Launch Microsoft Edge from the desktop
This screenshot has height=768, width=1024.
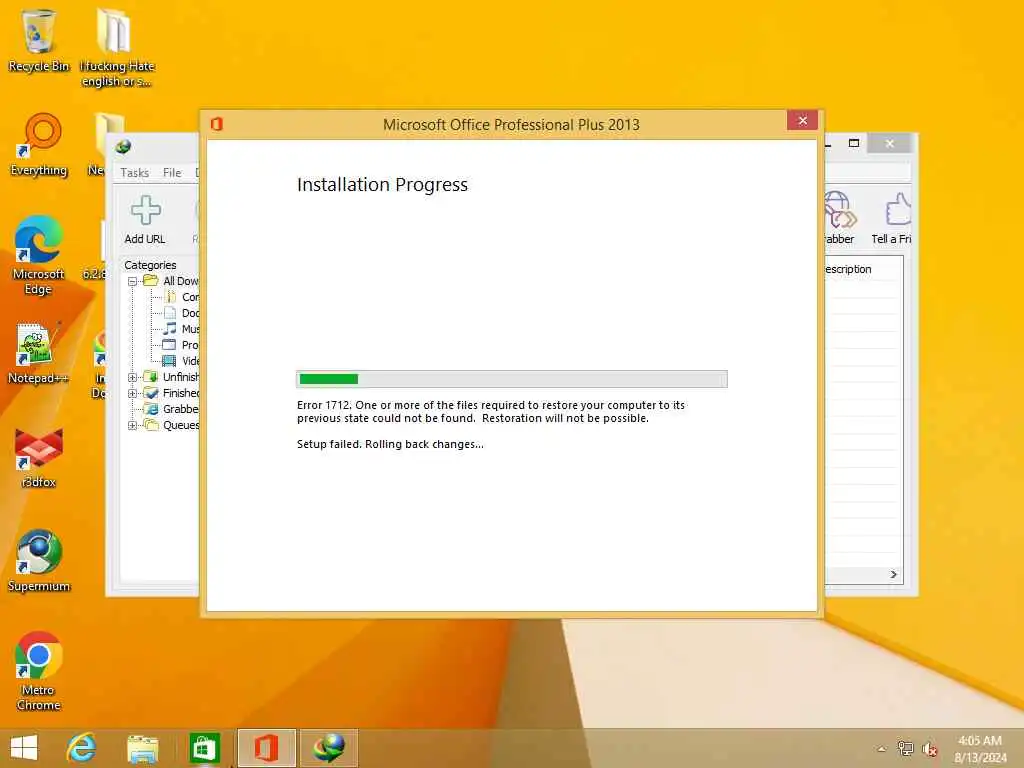pyautogui.click(x=38, y=255)
